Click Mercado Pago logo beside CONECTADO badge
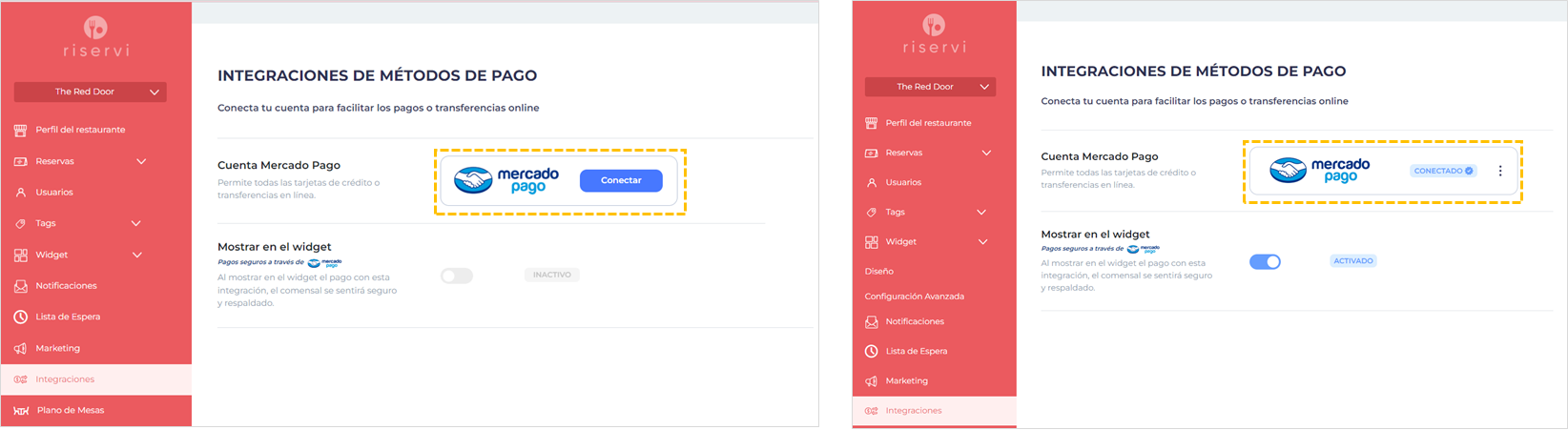 [x=1320, y=171]
